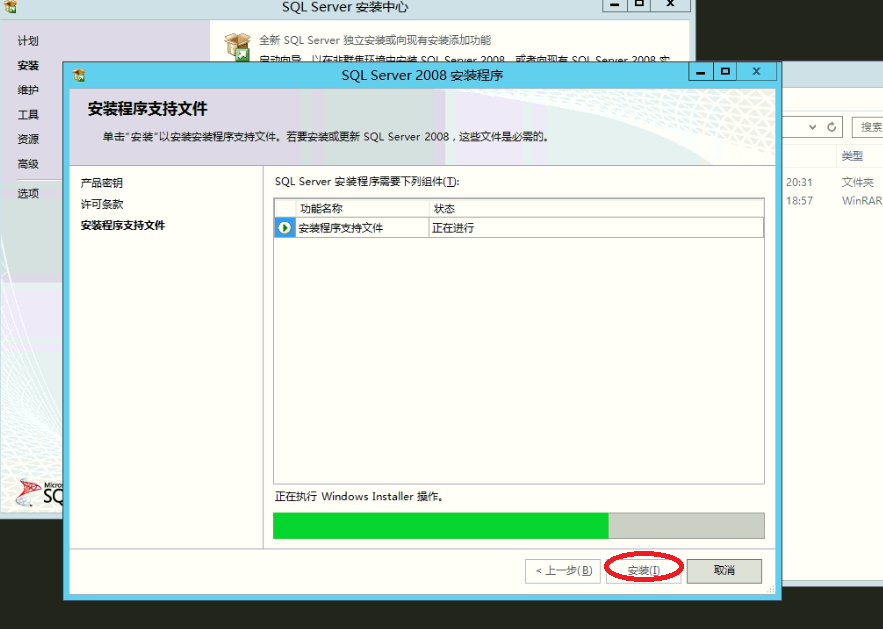Click the 全新 SQL Server 独立安装 link

tap(374, 40)
